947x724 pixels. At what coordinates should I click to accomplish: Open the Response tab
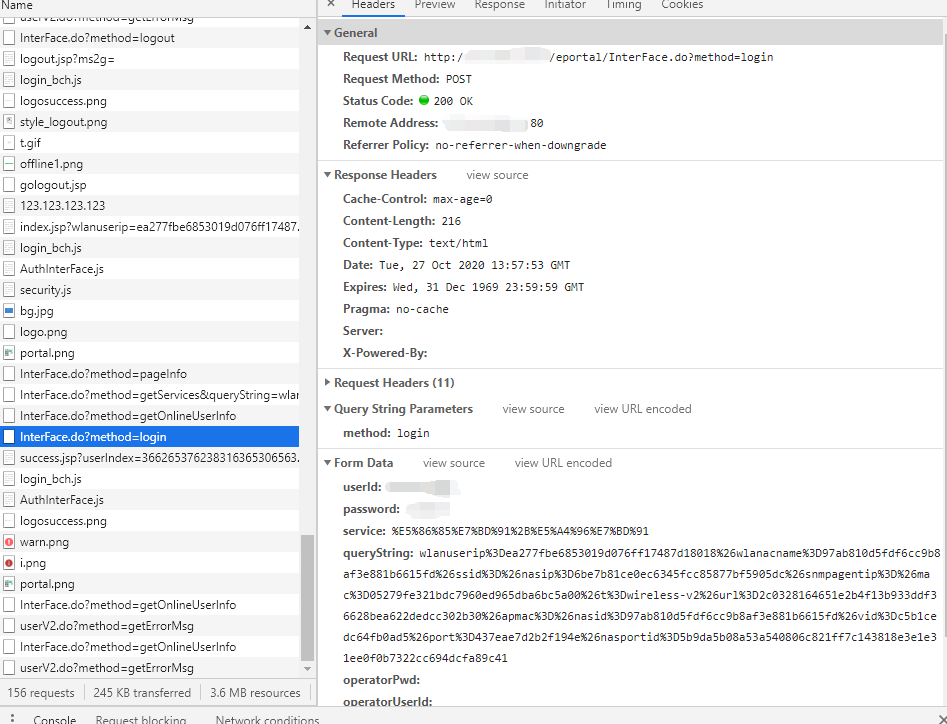499,5
